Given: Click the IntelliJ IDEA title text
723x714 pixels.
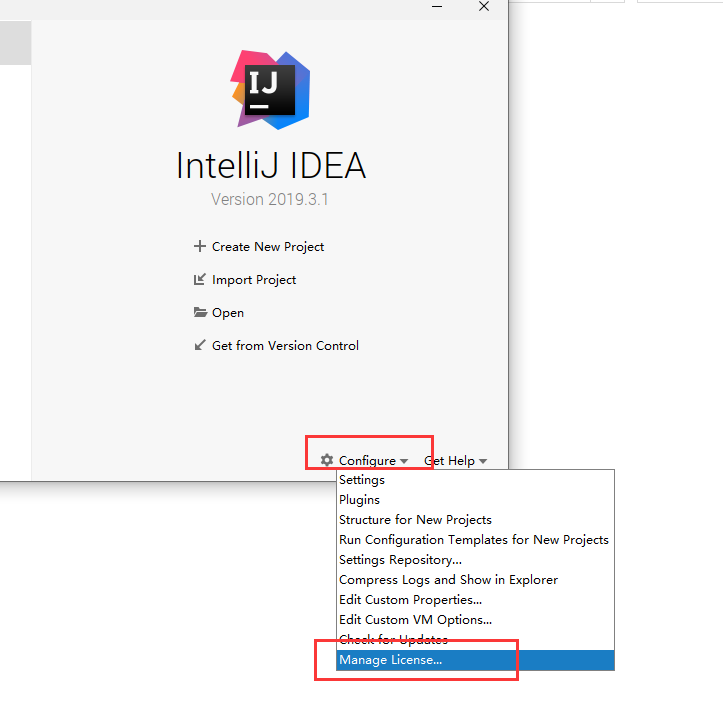Looking at the screenshot, I should click(x=271, y=165).
